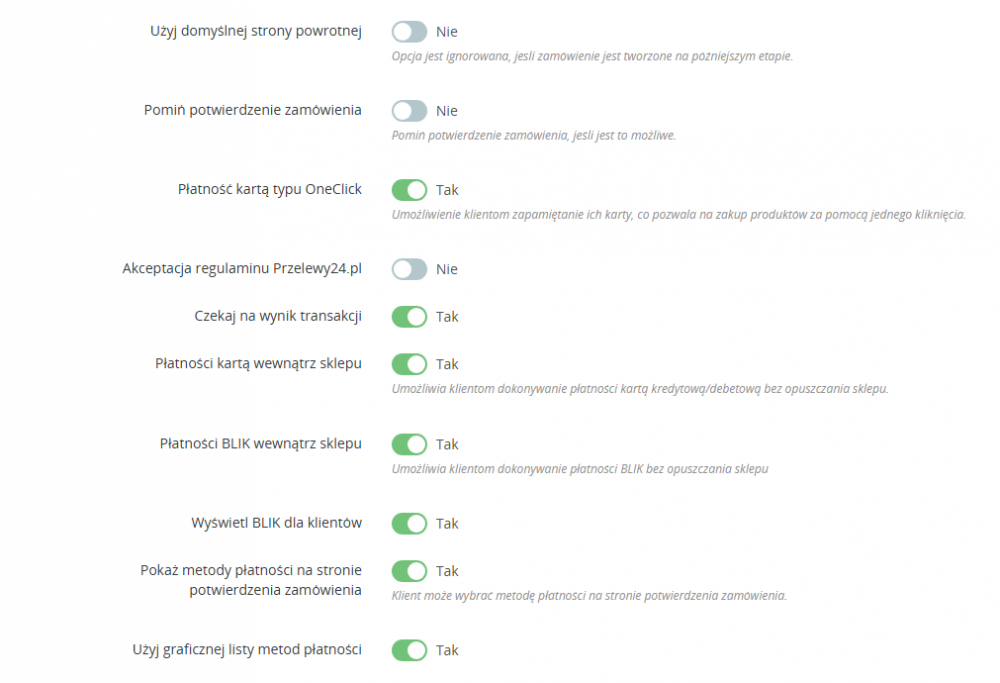Disable "Wyświetl BLIK dla klientów" toggle

tap(409, 523)
